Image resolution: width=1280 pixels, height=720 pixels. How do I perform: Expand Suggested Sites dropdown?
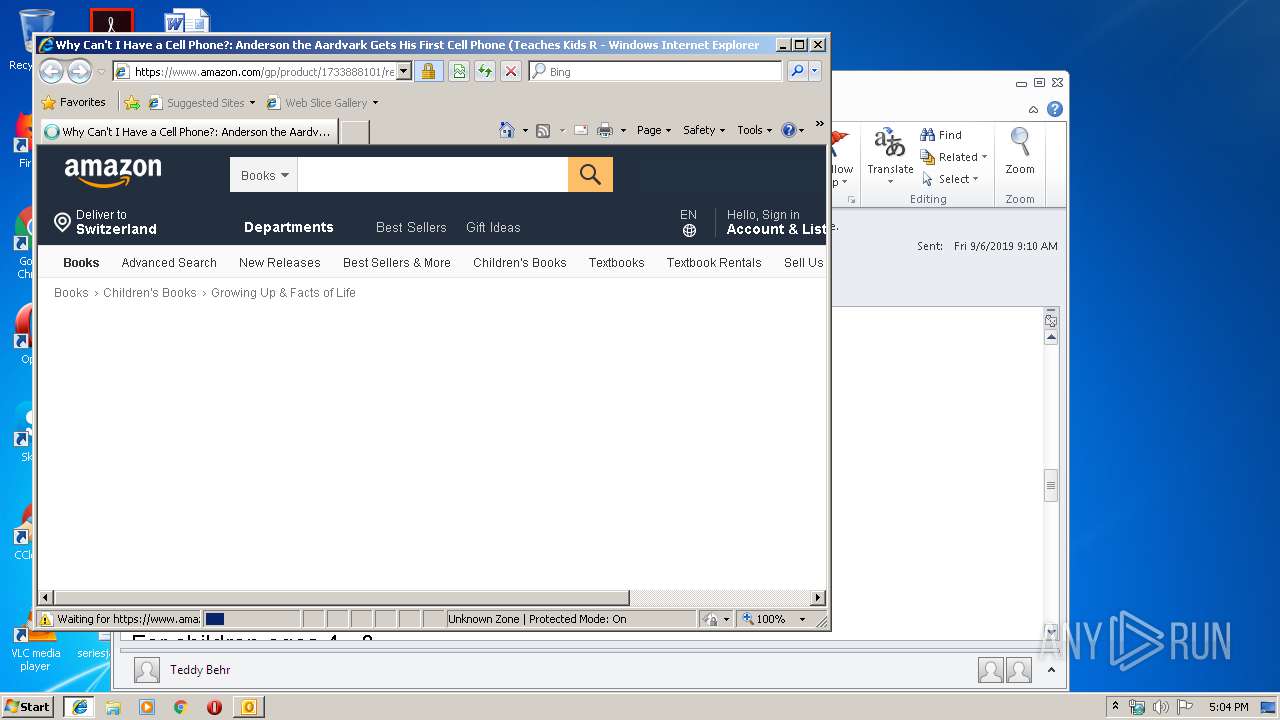click(x=252, y=103)
